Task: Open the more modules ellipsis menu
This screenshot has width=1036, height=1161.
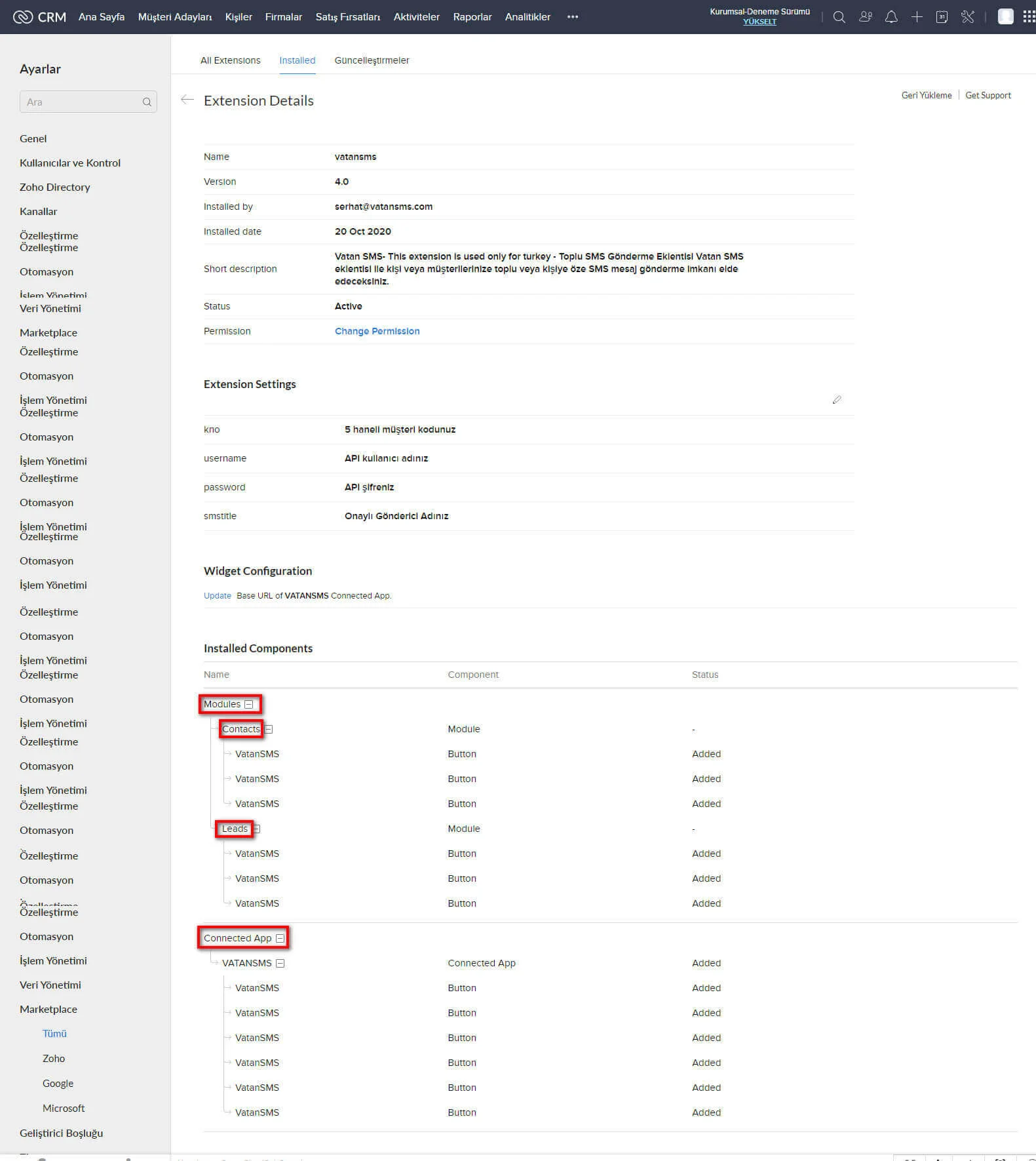Action: point(573,17)
